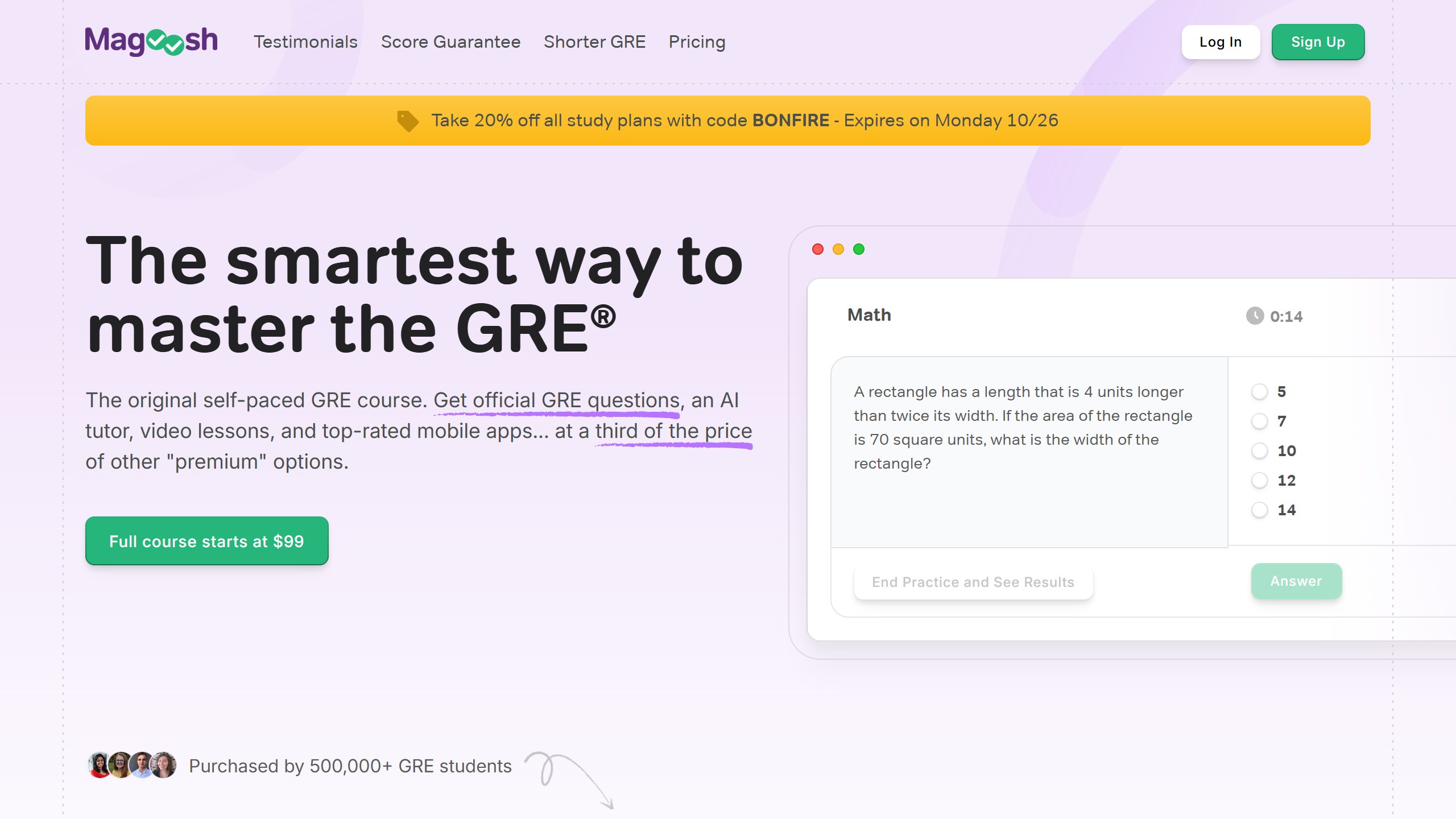Click the underlined 'Get official GRE questions' text
1456x819 pixels.
(557, 401)
